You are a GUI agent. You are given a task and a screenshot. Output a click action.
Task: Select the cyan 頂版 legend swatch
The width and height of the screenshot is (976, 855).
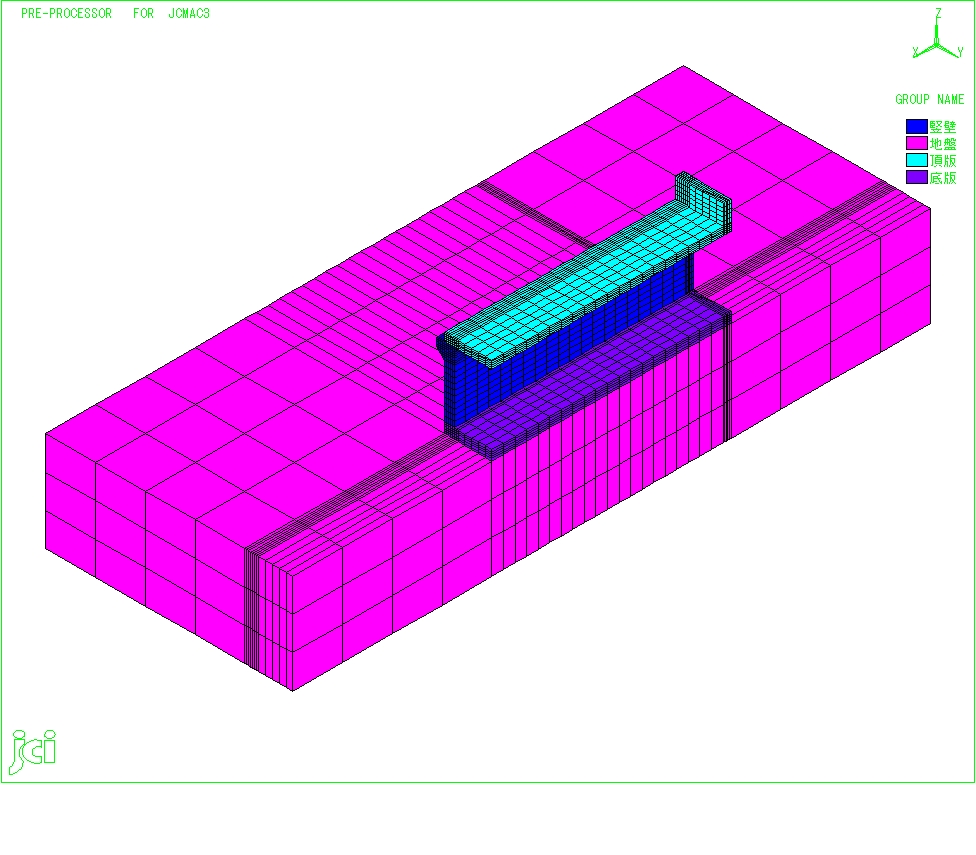point(916,161)
